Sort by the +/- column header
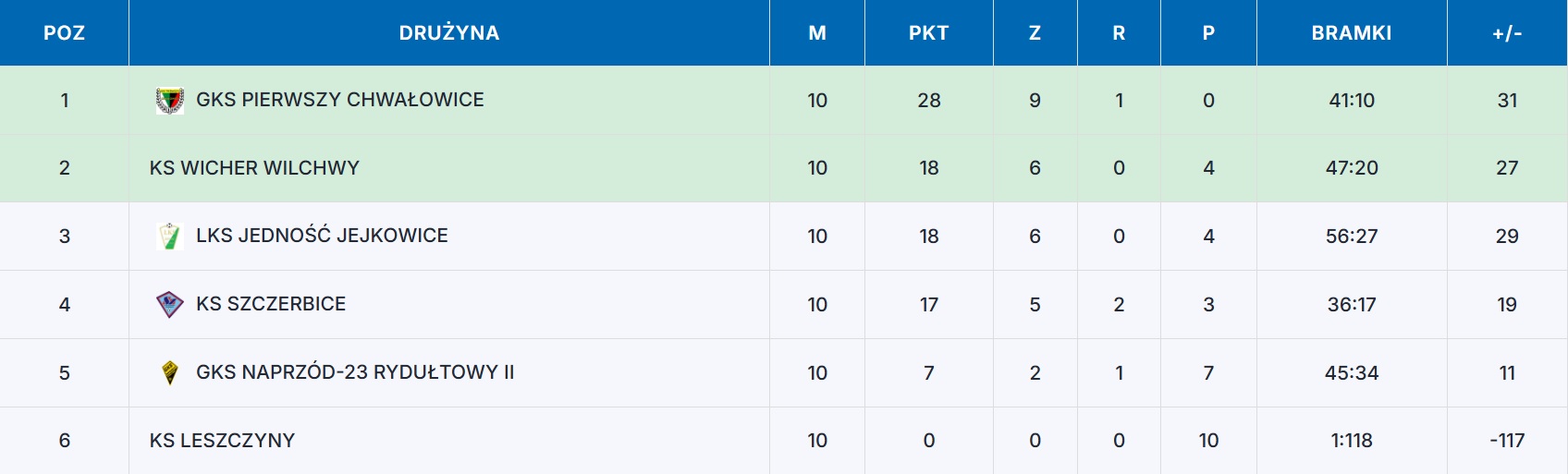 click(x=1507, y=33)
